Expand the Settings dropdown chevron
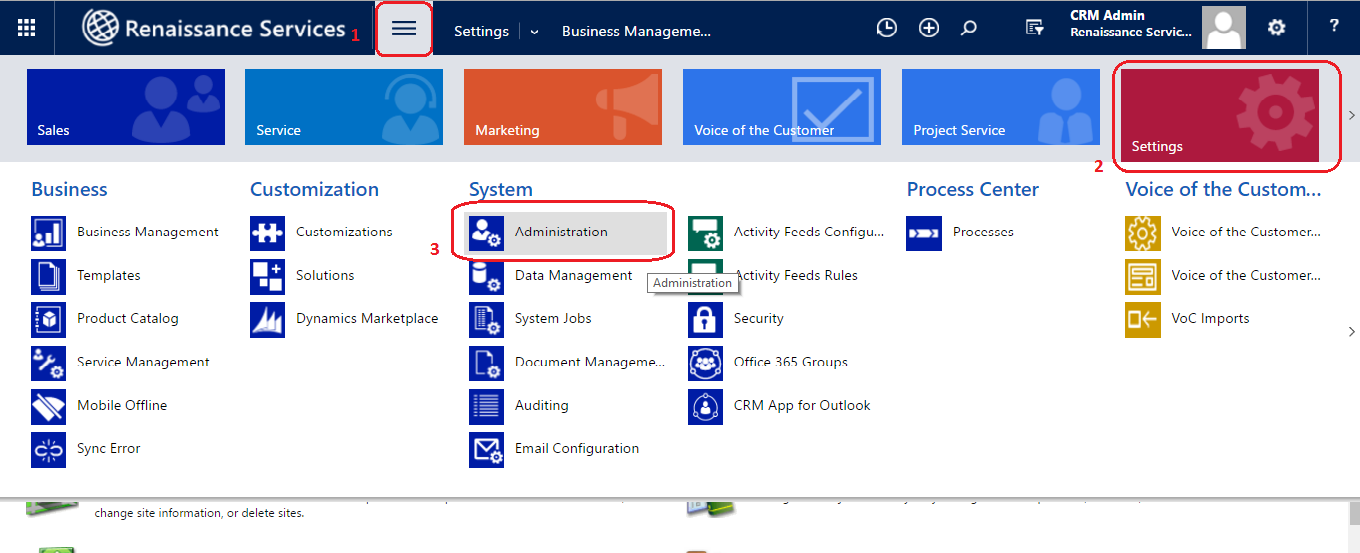The height and width of the screenshot is (553, 1360). point(534,31)
